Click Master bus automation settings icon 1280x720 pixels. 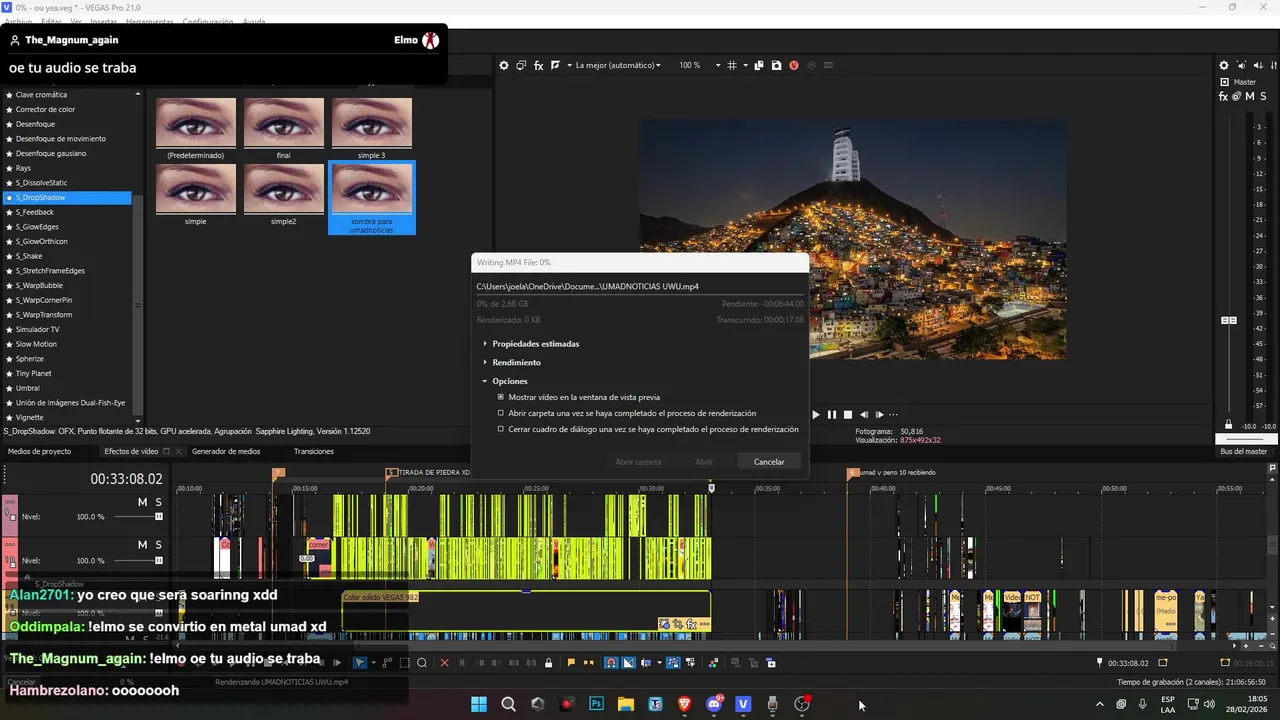[1237, 96]
